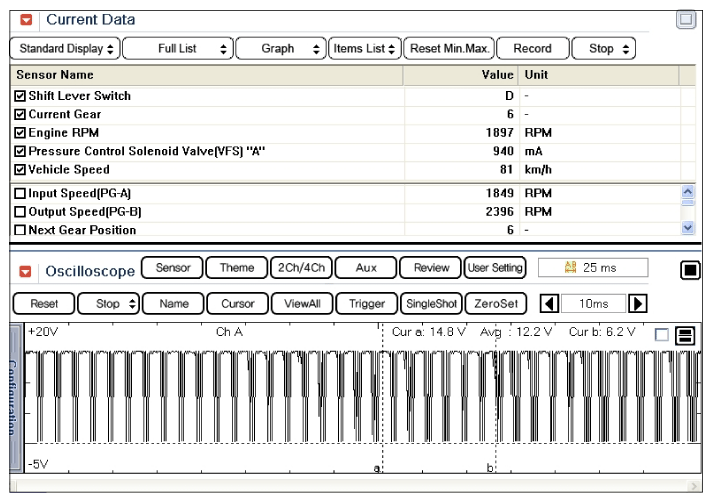Uncheck Engine RPM sensor
712x502 pixels.
20,133
